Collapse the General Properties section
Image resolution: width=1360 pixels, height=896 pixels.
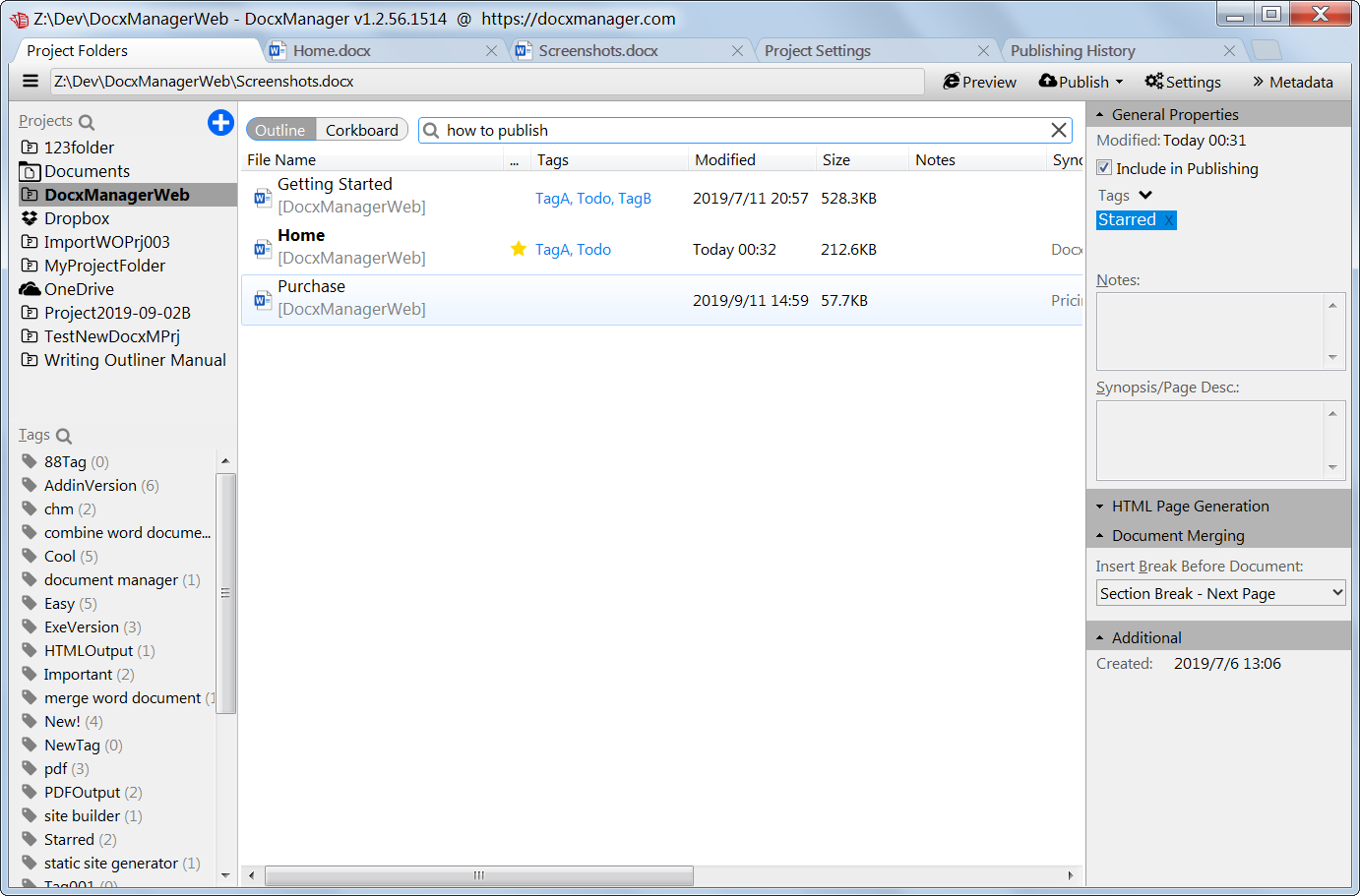point(1100,114)
